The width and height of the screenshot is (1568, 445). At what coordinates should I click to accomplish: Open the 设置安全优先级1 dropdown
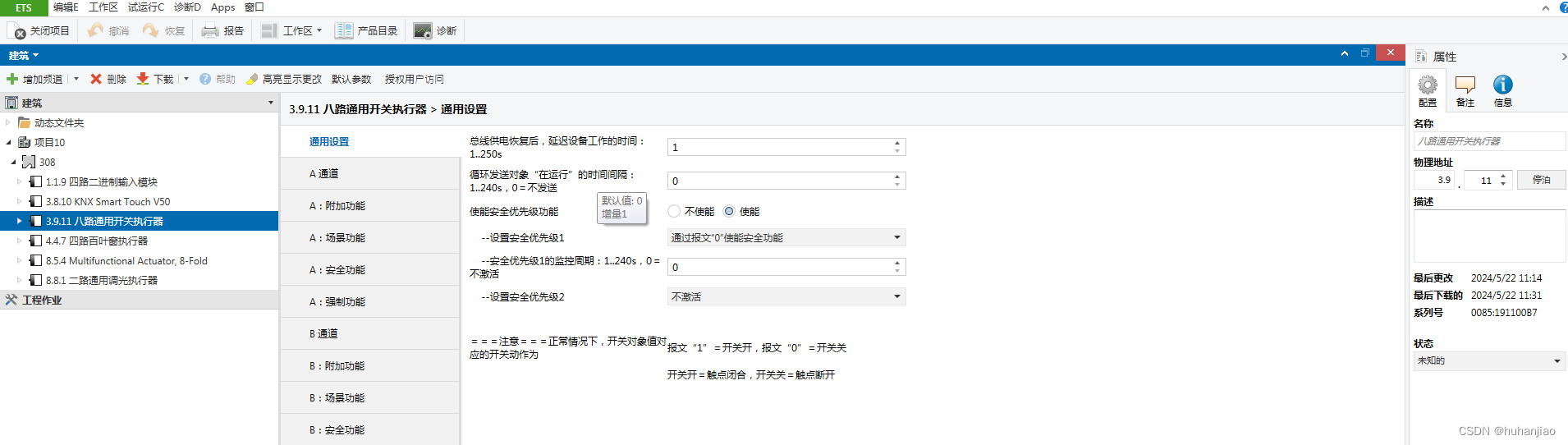point(786,237)
